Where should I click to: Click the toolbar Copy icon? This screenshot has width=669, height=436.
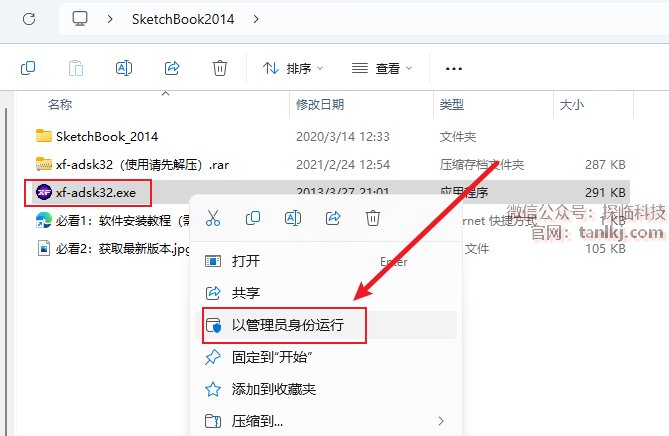(x=28, y=68)
